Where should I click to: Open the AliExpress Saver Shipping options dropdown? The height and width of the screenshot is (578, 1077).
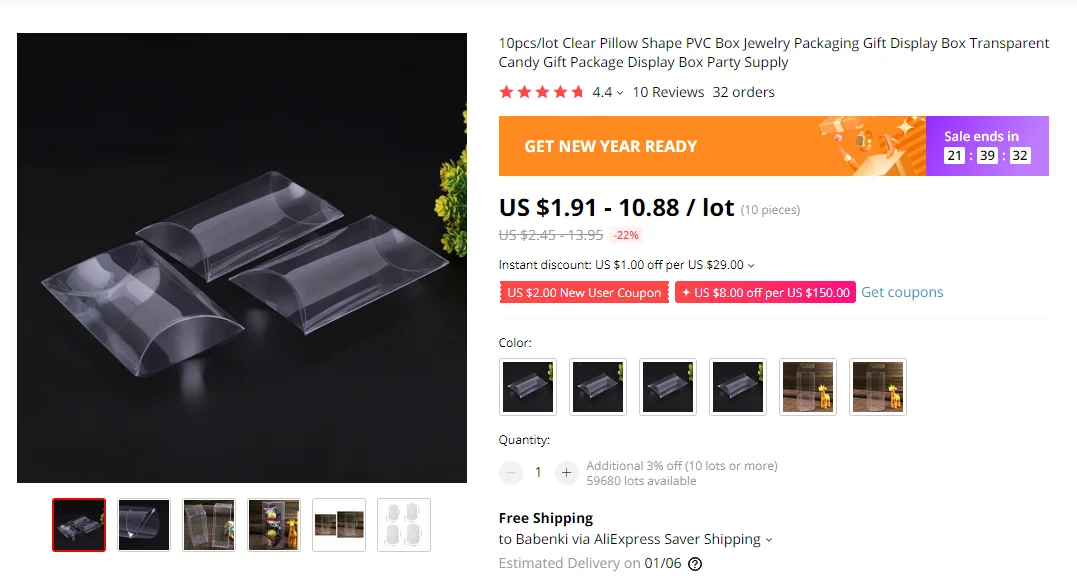click(x=769, y=540)
